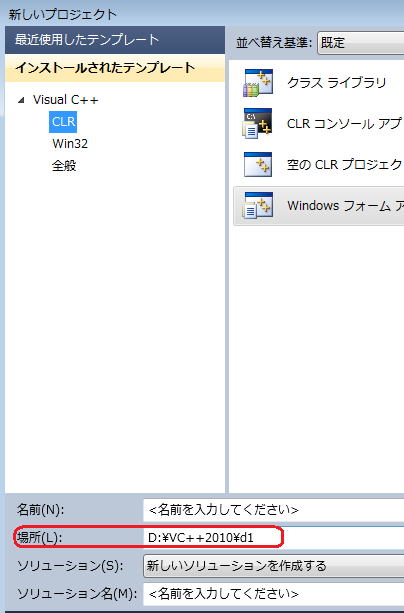Click the 名前(N) project name field
The width and height of the screenshot is (404, 613).
pyautogui.click(x=273, y=510)
